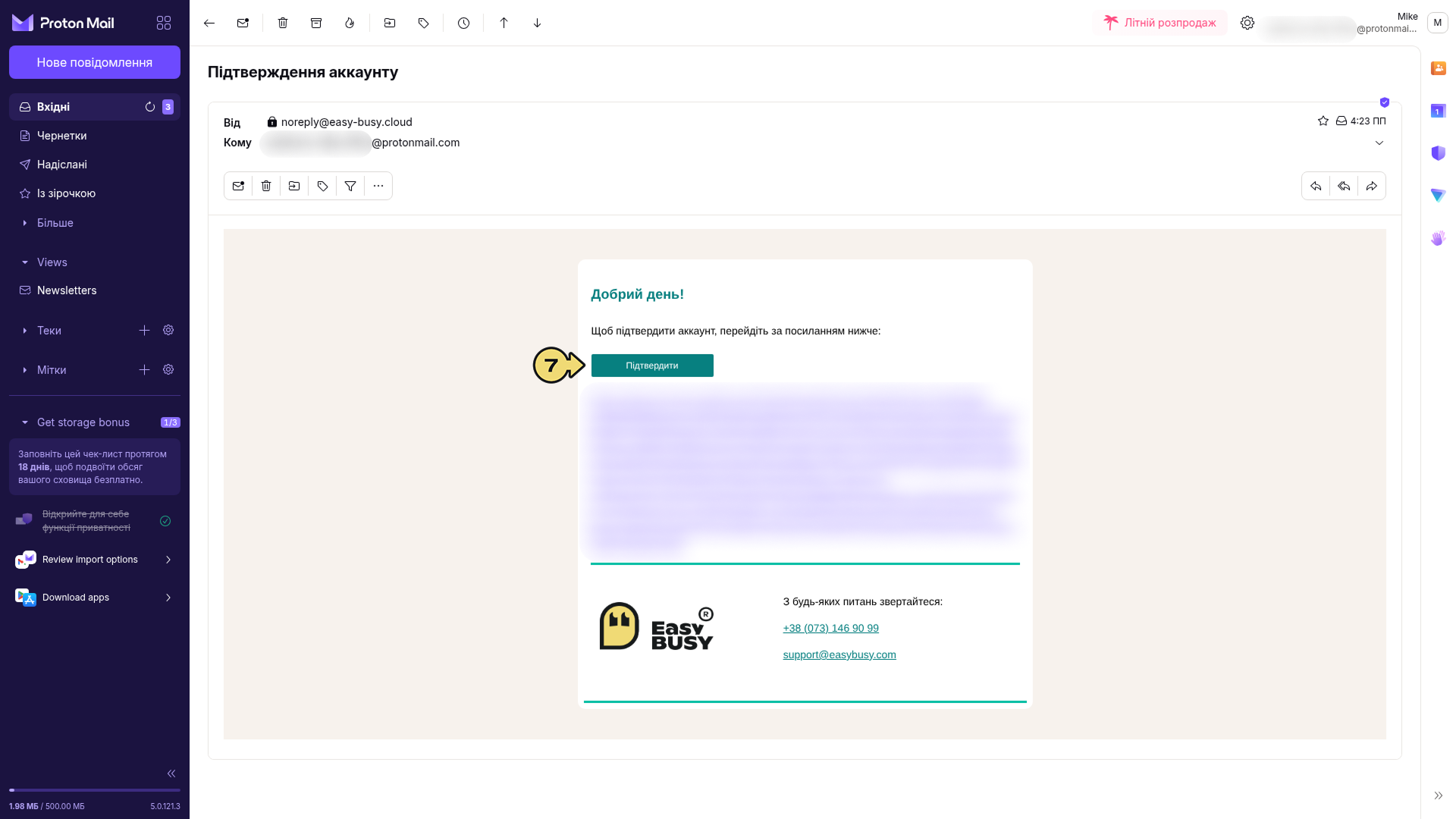Go to next message (down arrow)
This screenshot has width=1456, height=819.
[537, 23]
